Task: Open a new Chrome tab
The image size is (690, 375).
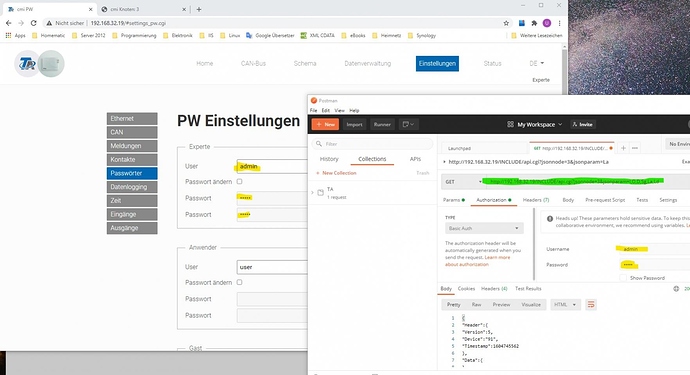Action: click(x=199, y=9)
